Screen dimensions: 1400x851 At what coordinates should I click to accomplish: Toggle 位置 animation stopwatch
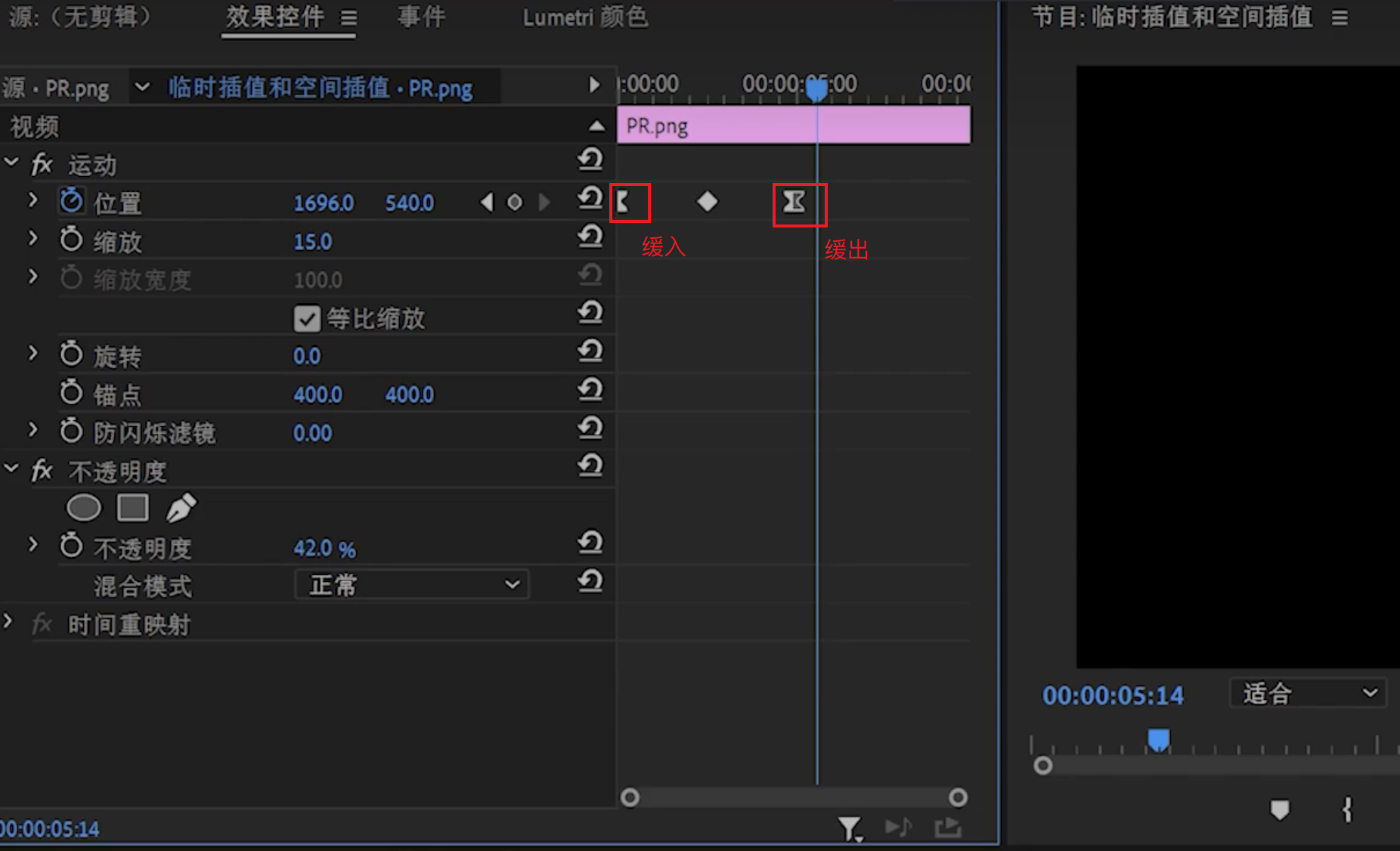pos(71,201)
